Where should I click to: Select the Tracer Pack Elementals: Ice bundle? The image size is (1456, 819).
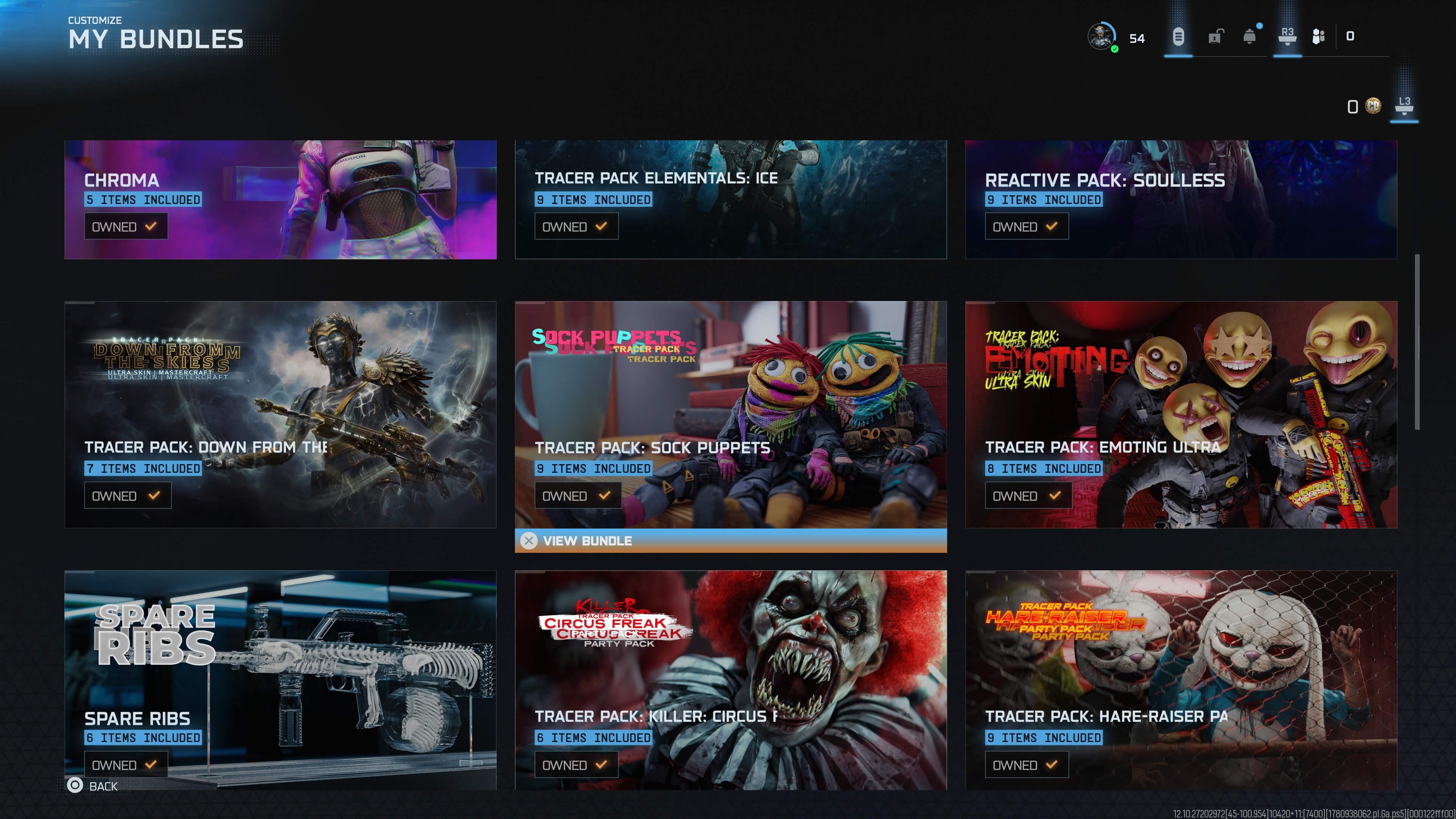click(x=731, y=199)
